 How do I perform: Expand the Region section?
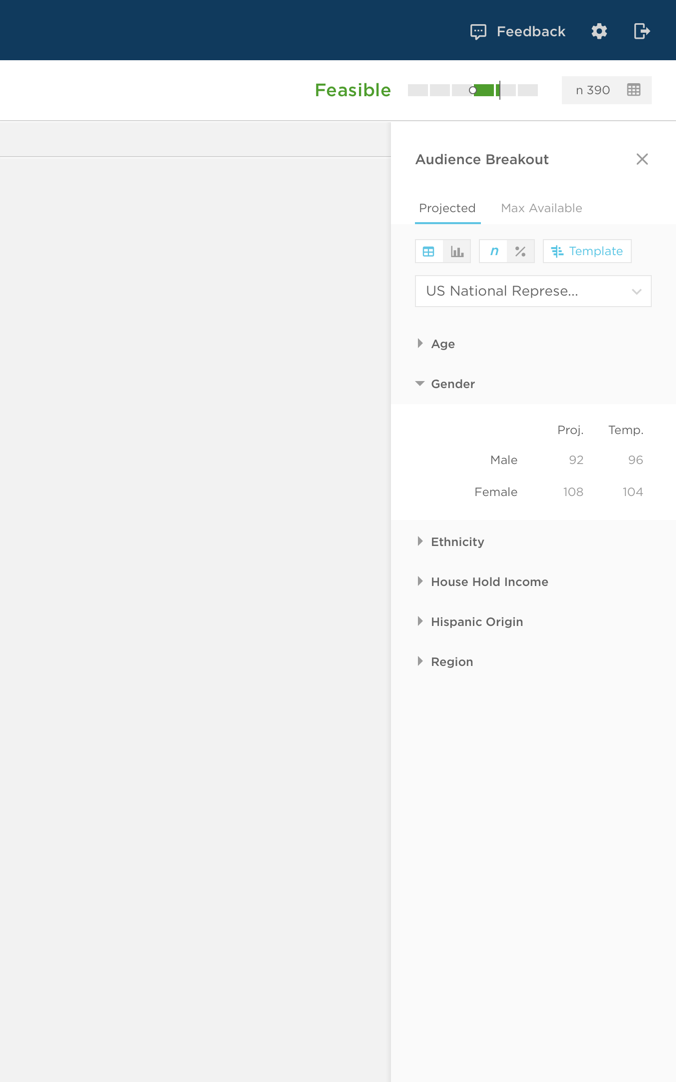[451, 662]
